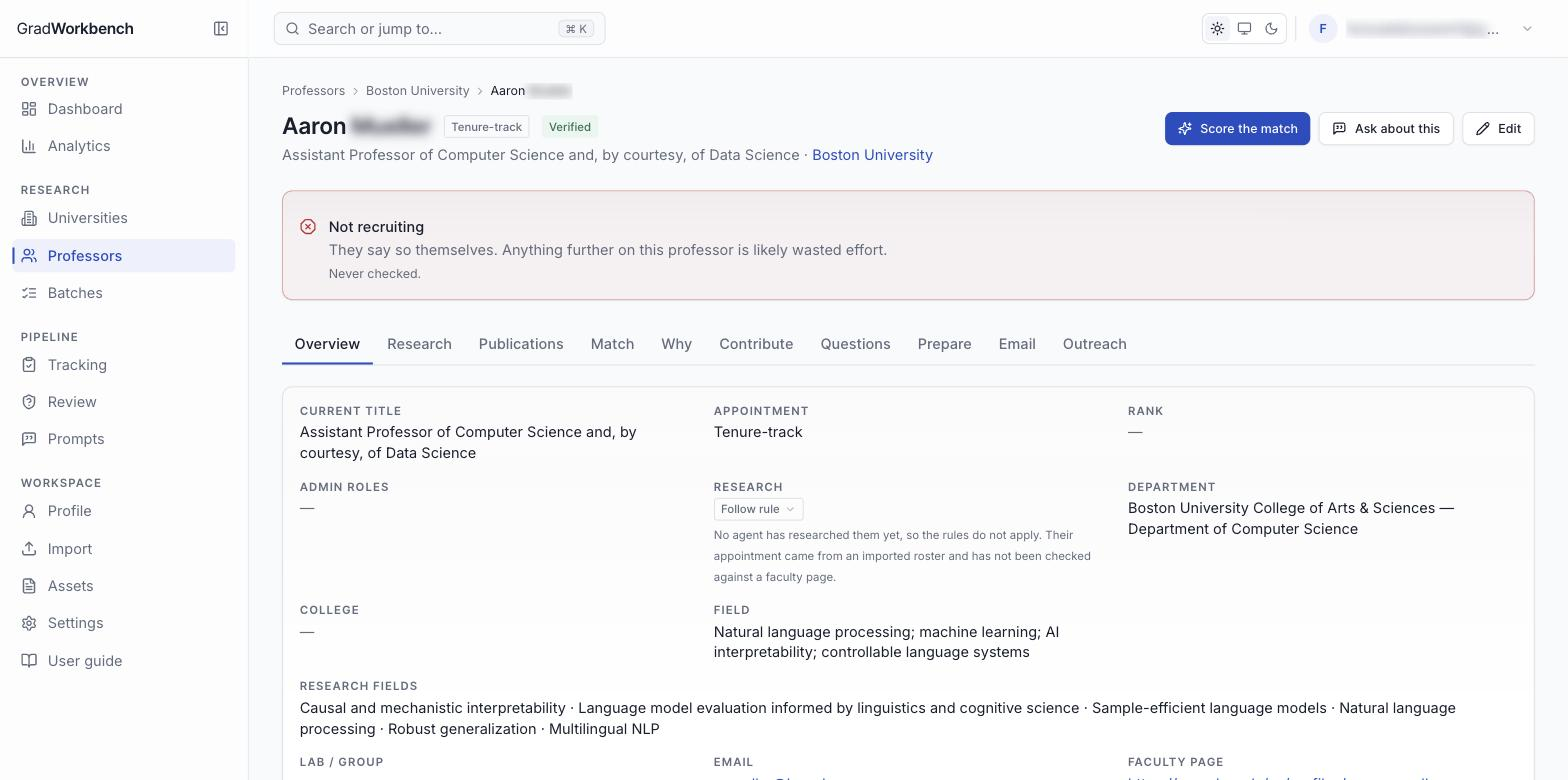Screen dimensions: 1568x780
Task: Click the Profile person icon
Action: click(29, 511)
